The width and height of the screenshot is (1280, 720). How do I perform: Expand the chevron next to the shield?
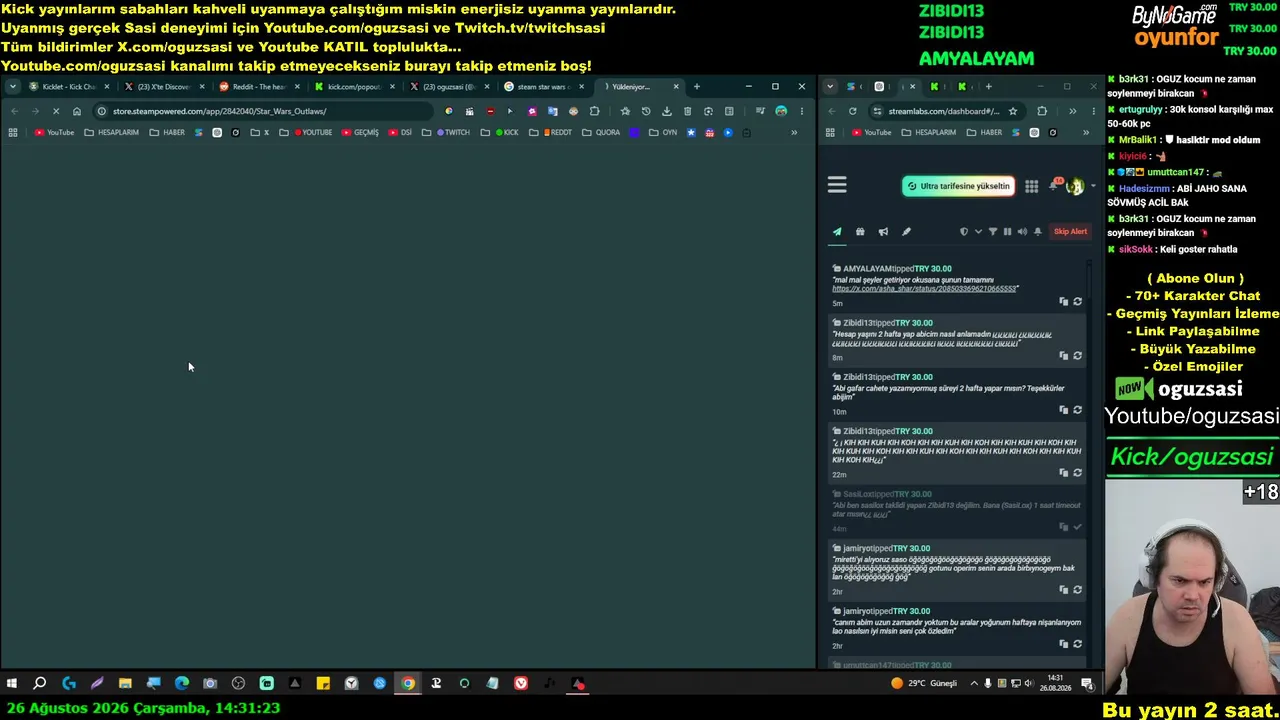978,232
